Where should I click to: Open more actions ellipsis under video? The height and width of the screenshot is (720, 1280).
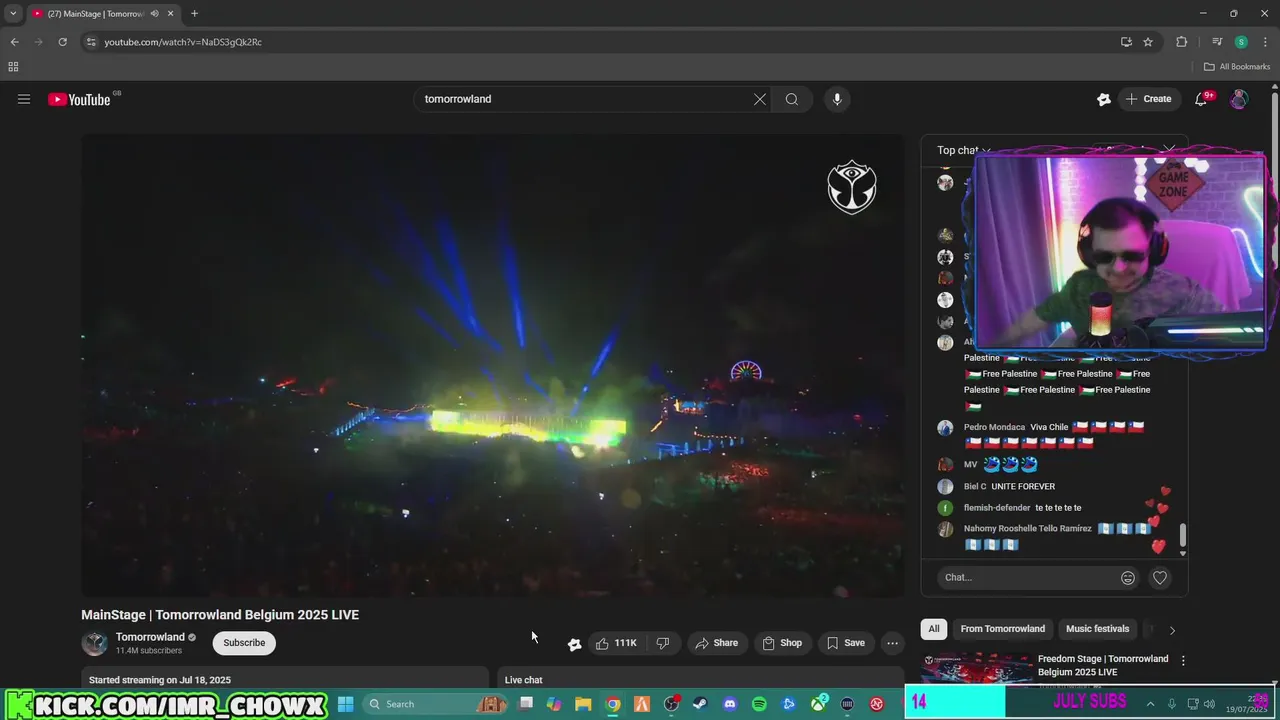click(893, 643)
